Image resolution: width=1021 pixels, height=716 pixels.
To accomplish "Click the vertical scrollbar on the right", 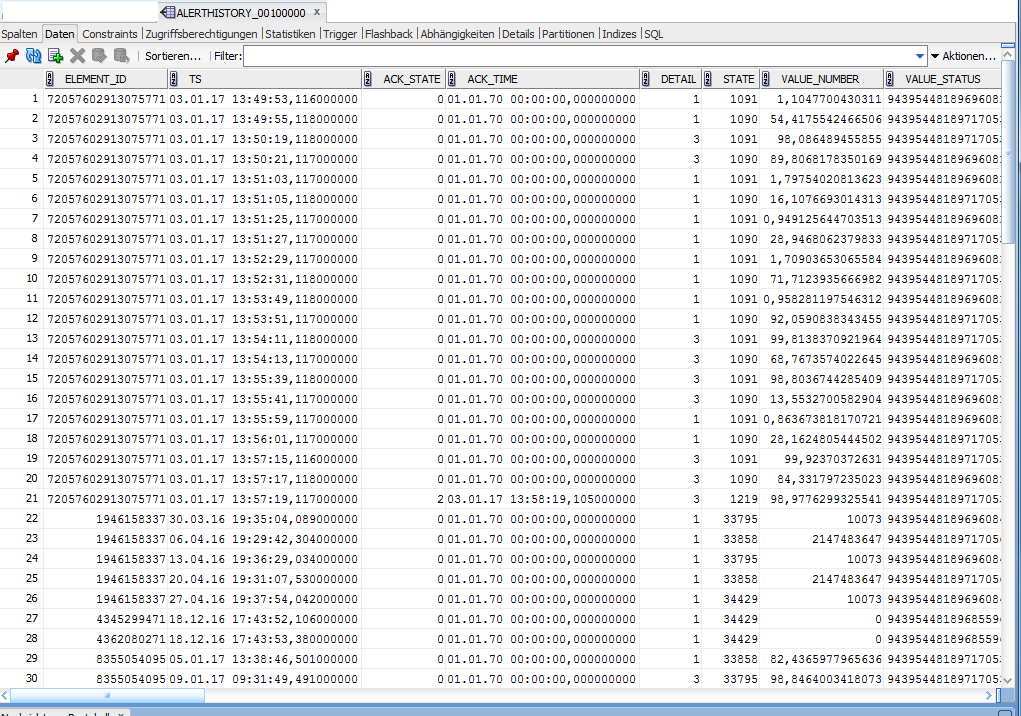I will pyautogui.click(x=1011, y=200).
